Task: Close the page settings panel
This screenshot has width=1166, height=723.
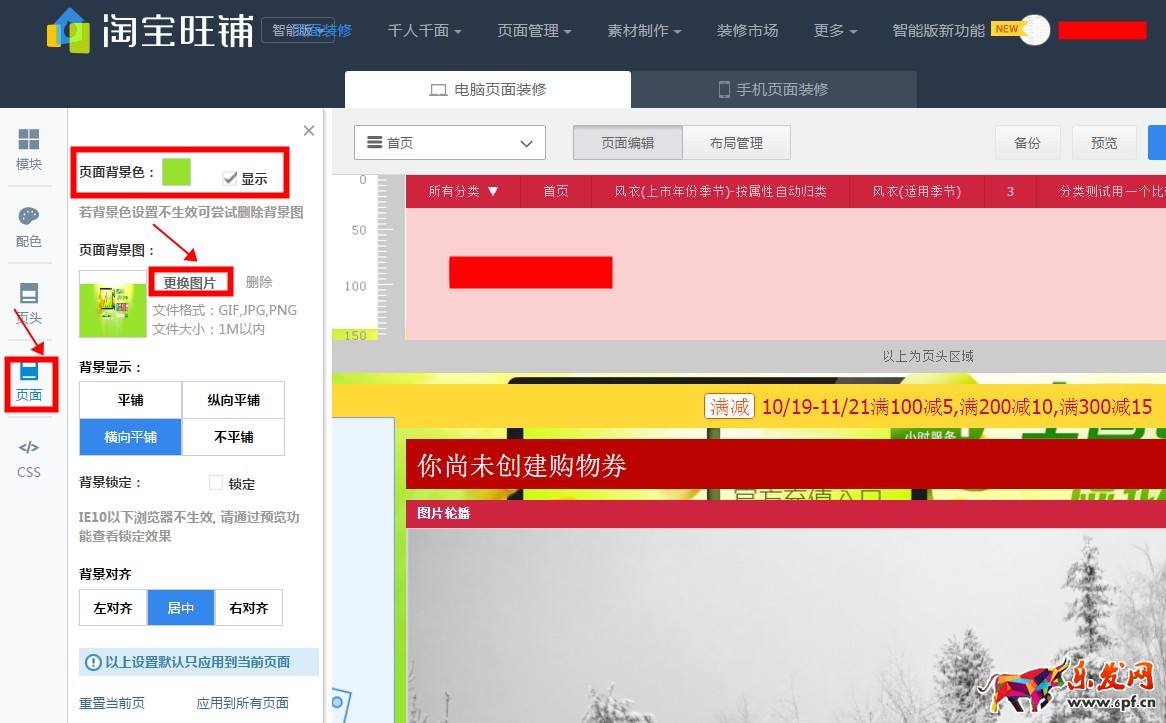Action: point(309,131)
